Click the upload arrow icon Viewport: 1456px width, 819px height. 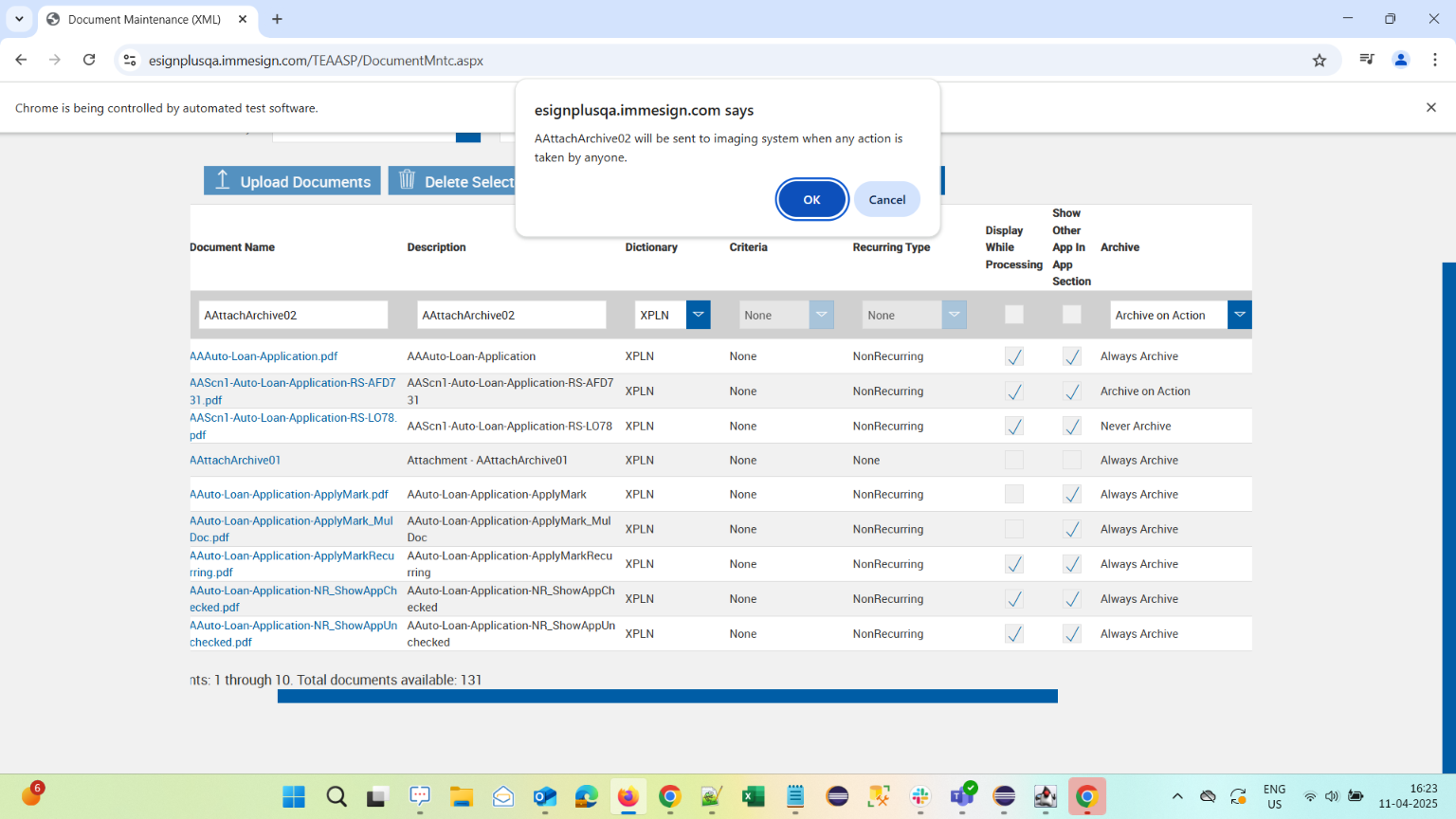coord(223,180)
